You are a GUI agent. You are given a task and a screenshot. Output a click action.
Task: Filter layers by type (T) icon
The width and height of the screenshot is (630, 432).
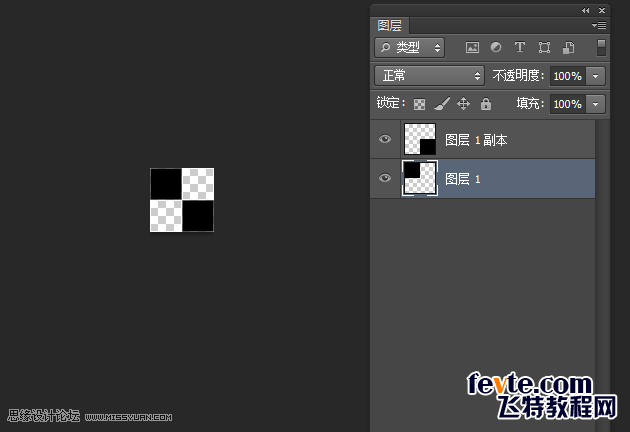pos(520,47)
